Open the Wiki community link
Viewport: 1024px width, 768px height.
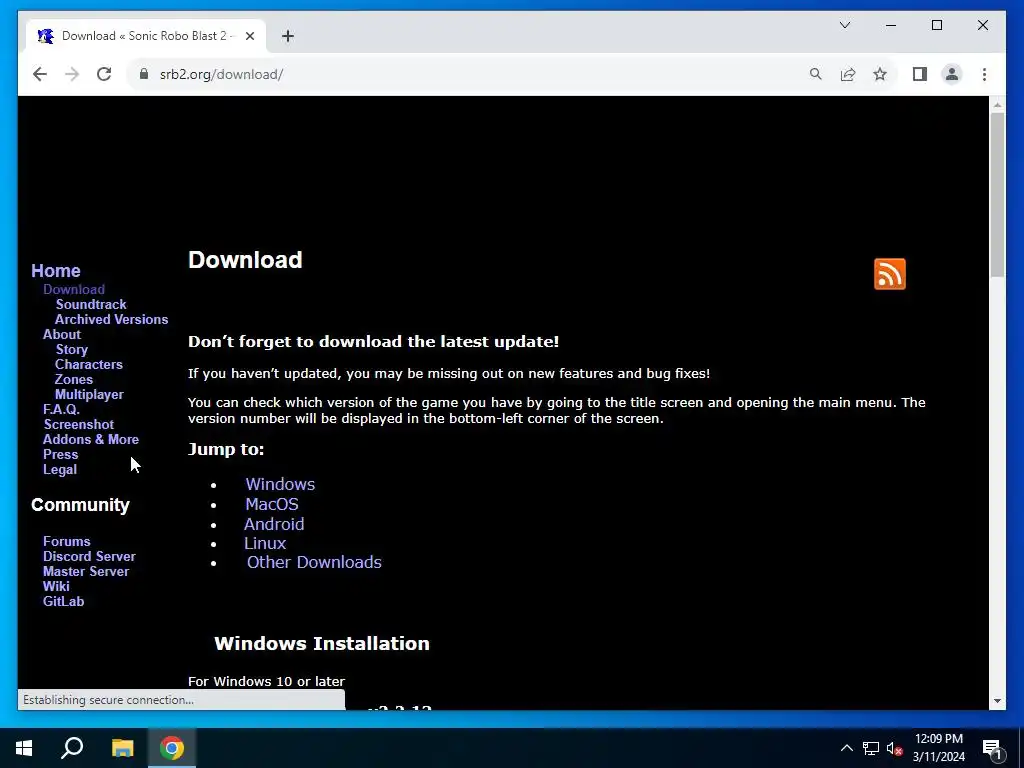(56, 586)
